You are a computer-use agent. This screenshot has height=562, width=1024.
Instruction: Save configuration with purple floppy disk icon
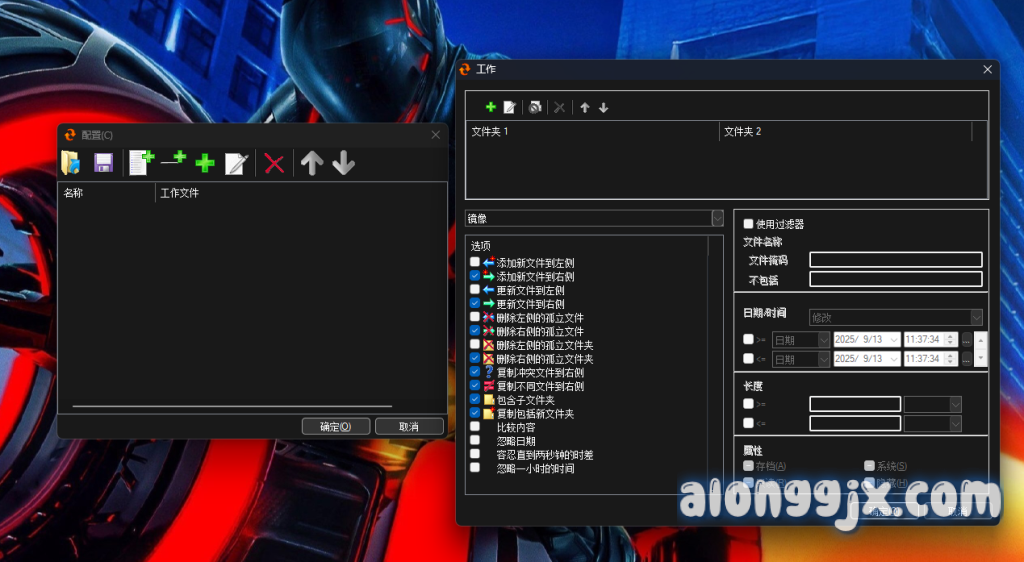tap(103, 163)
